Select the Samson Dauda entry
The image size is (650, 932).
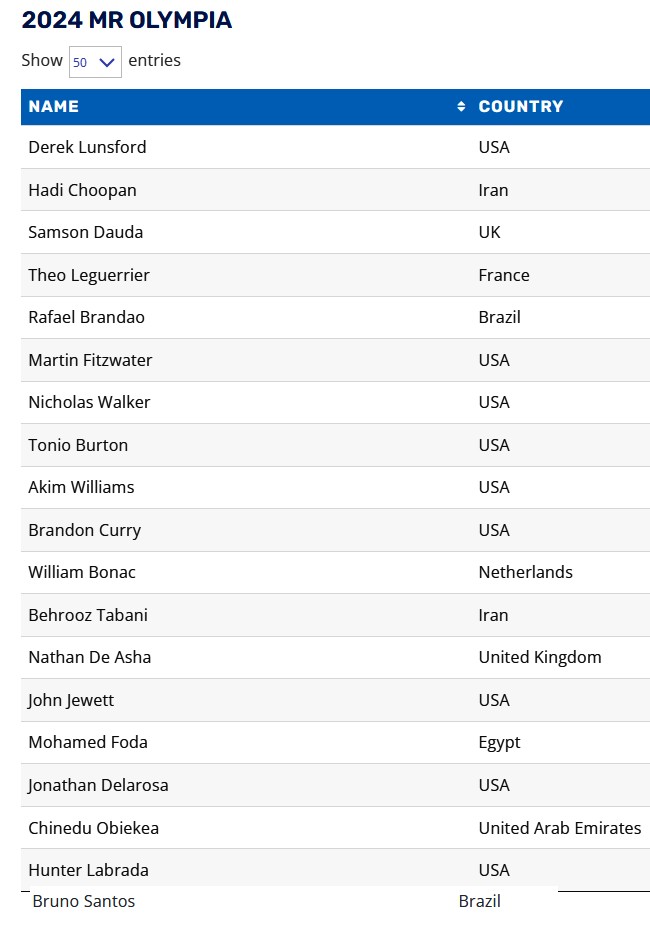(x=85, y=232)
